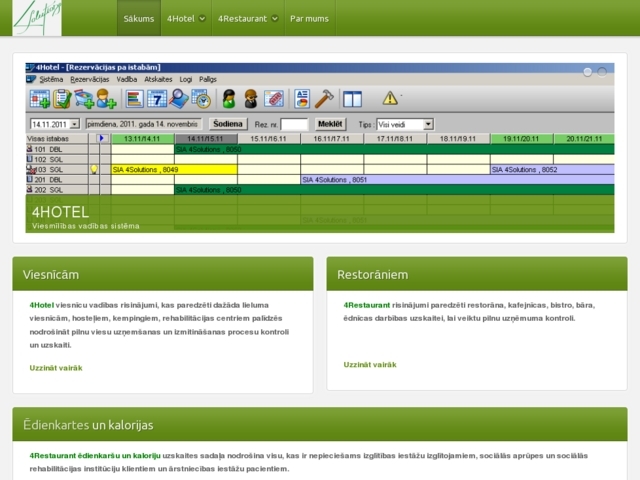Open the 14.11.2011 date dropdown
The image size is (640, 480).
click(x=75, y=124)
